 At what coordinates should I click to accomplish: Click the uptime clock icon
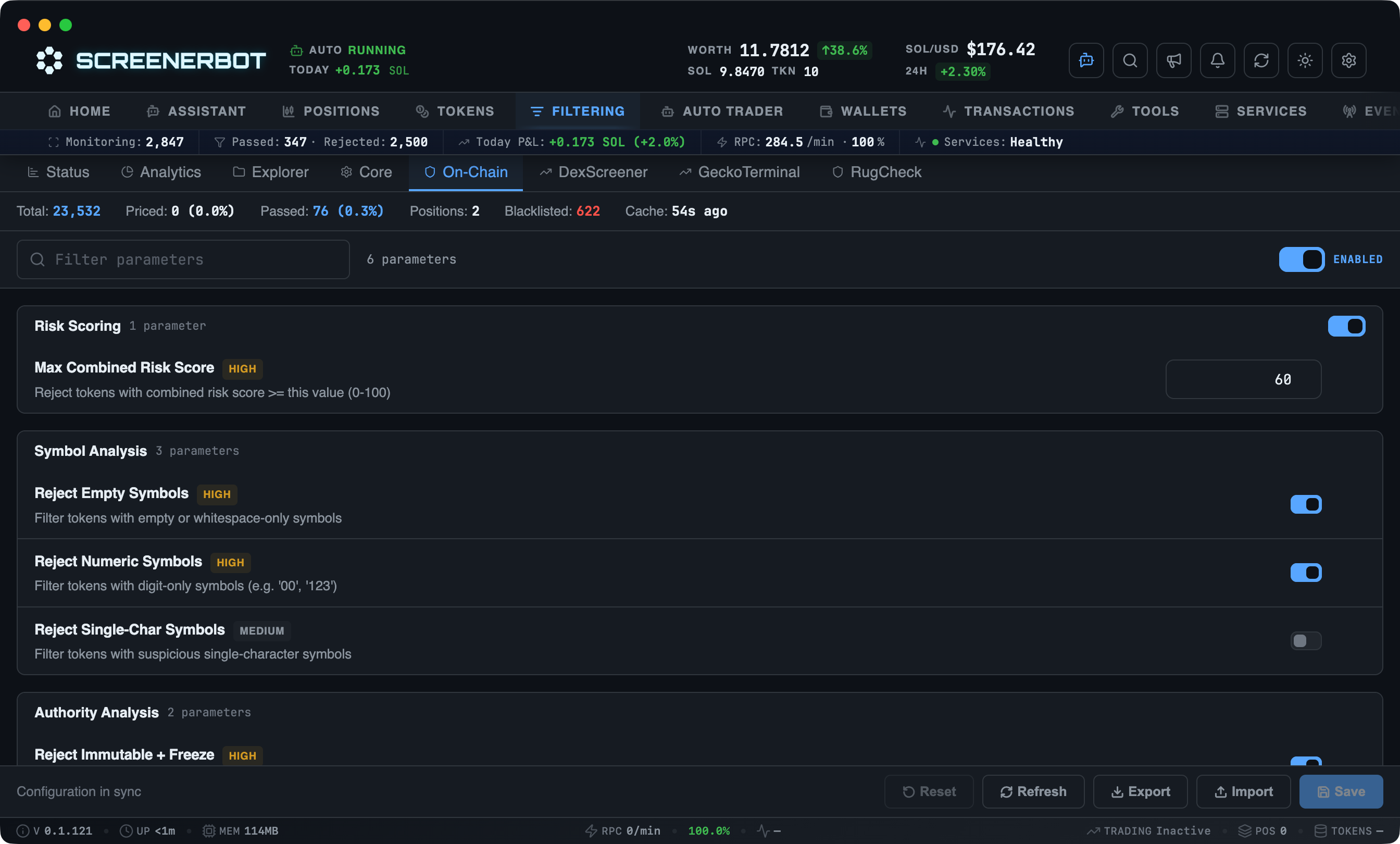pyautogui.click(x=126, y=831)
